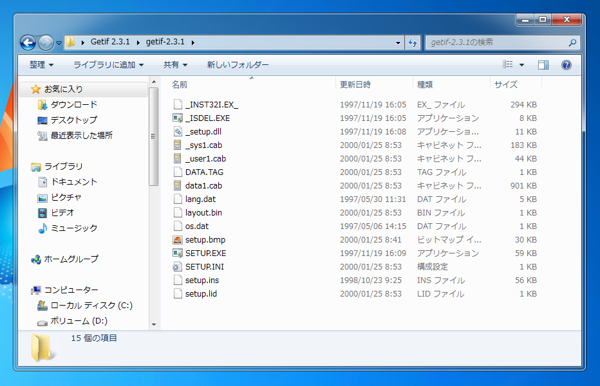Sort by the サイズ column header
Image resolution: width=600 pixels, height=386 pixels.
tap(506, 85)
